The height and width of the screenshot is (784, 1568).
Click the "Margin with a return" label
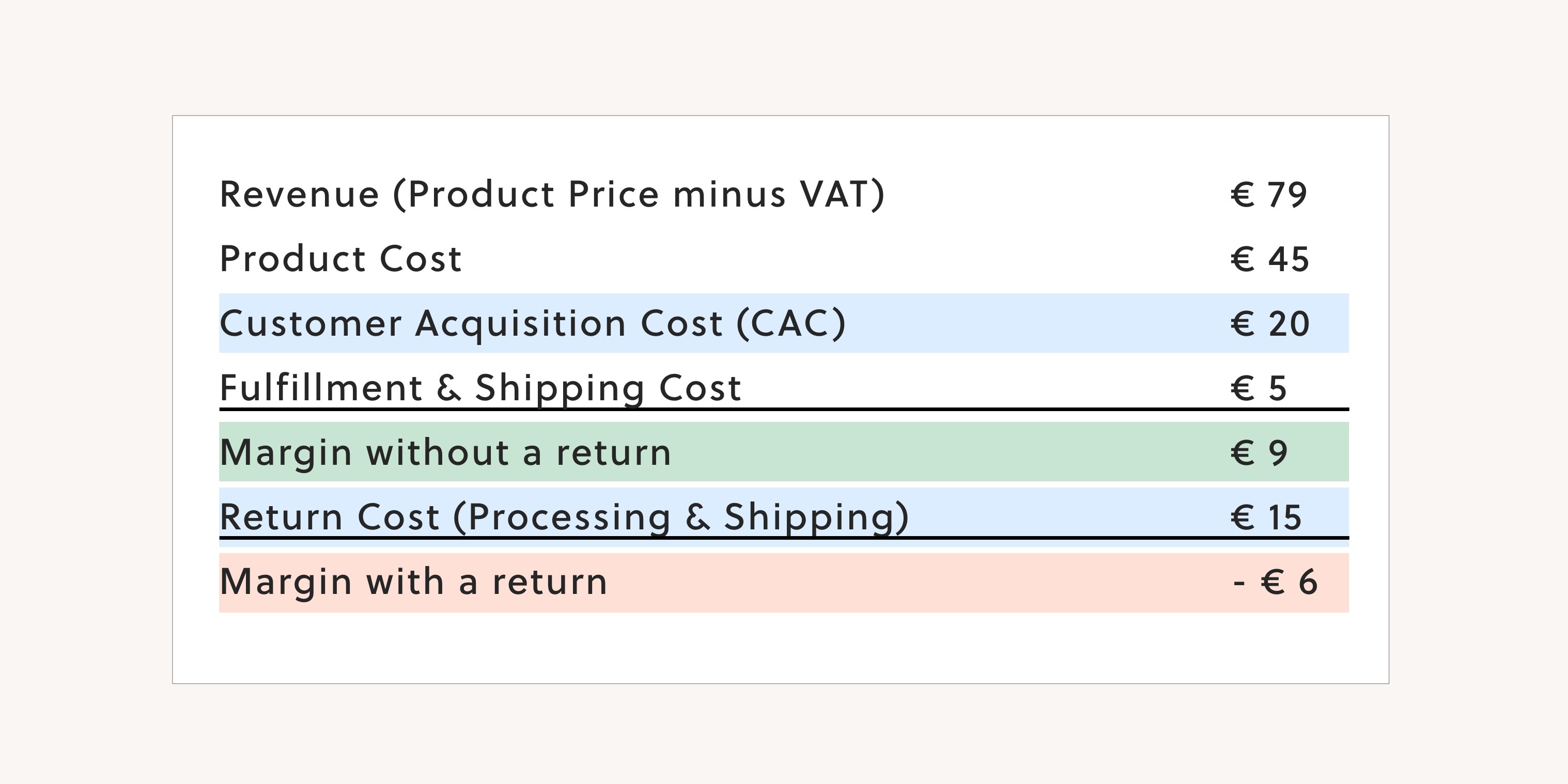(413, 582)
